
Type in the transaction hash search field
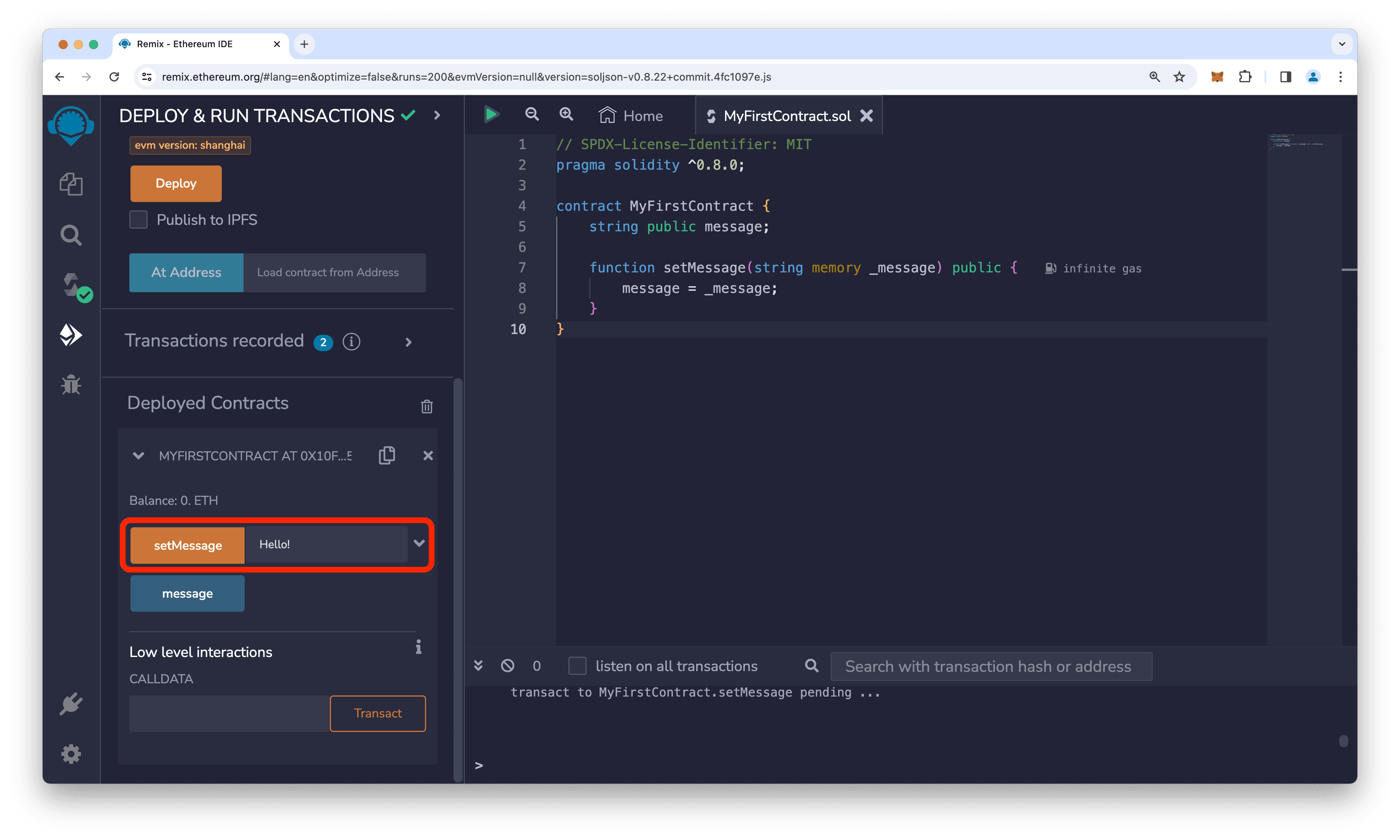[990, 666]
